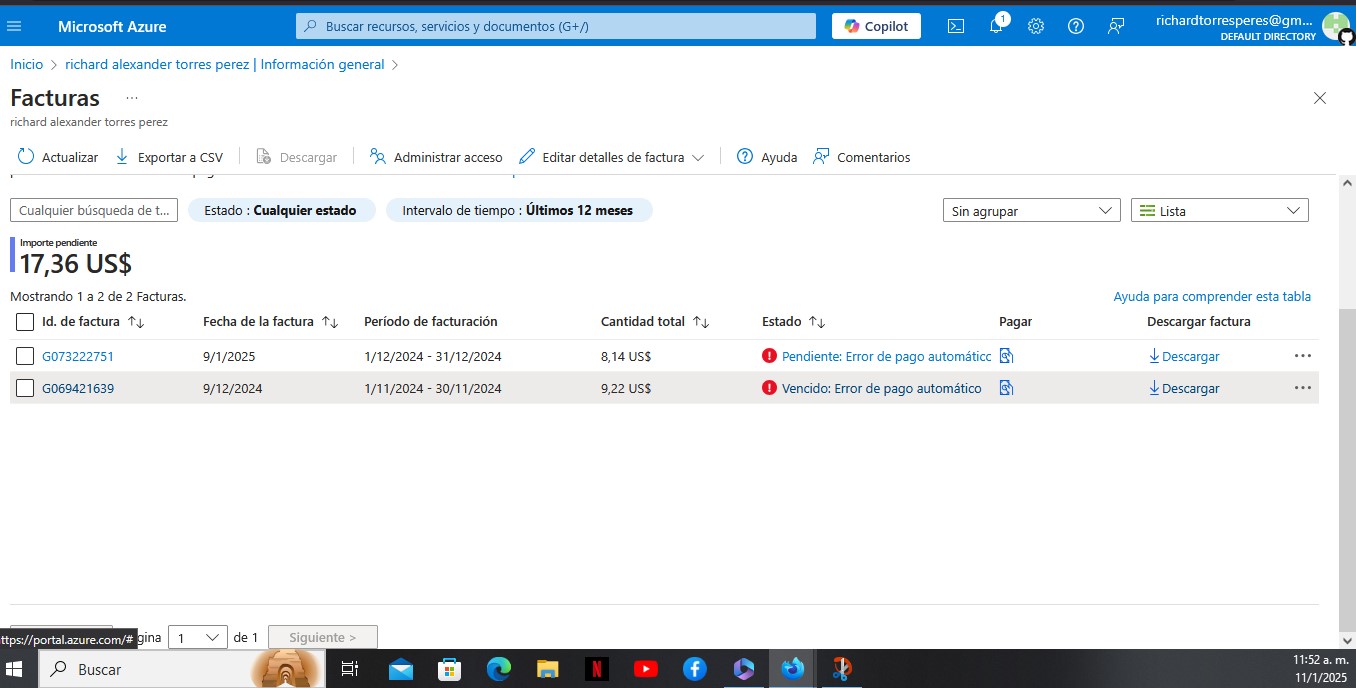Click Exportar a CSV
The image size is (1356, 688).
tap(169, 157)
